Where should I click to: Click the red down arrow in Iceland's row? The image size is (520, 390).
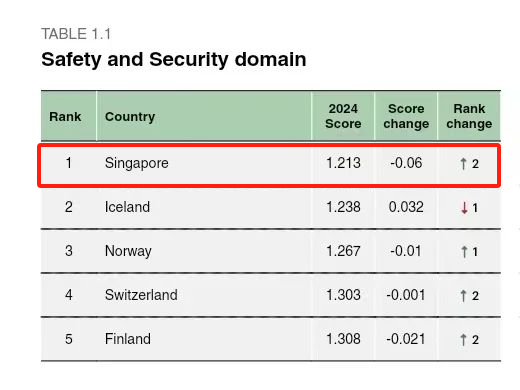464,208
